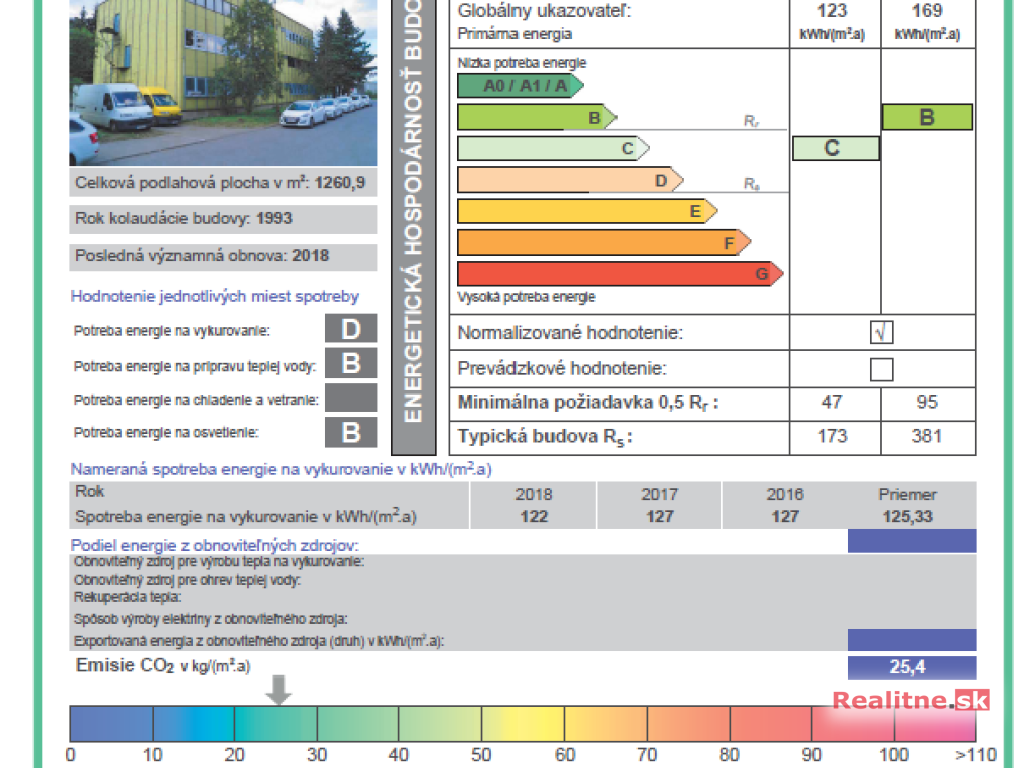Select the yellow E energy class arrow
The height and width of the screenshot is (768, 1024).
tap(586, 211)
